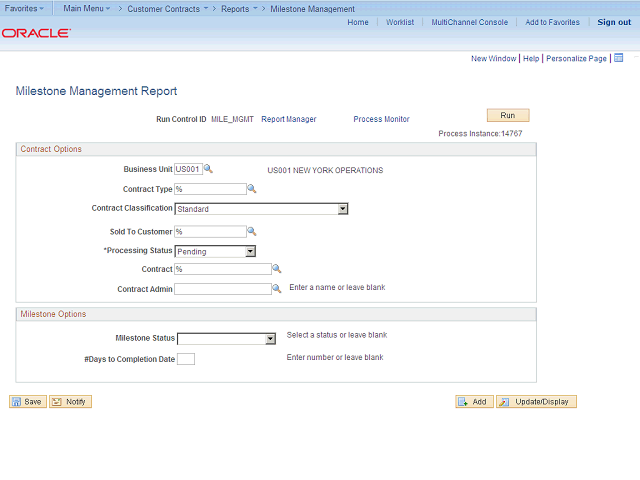
Task: Expand Contract Classification dropdown
Action: click(x=343, y=209)
